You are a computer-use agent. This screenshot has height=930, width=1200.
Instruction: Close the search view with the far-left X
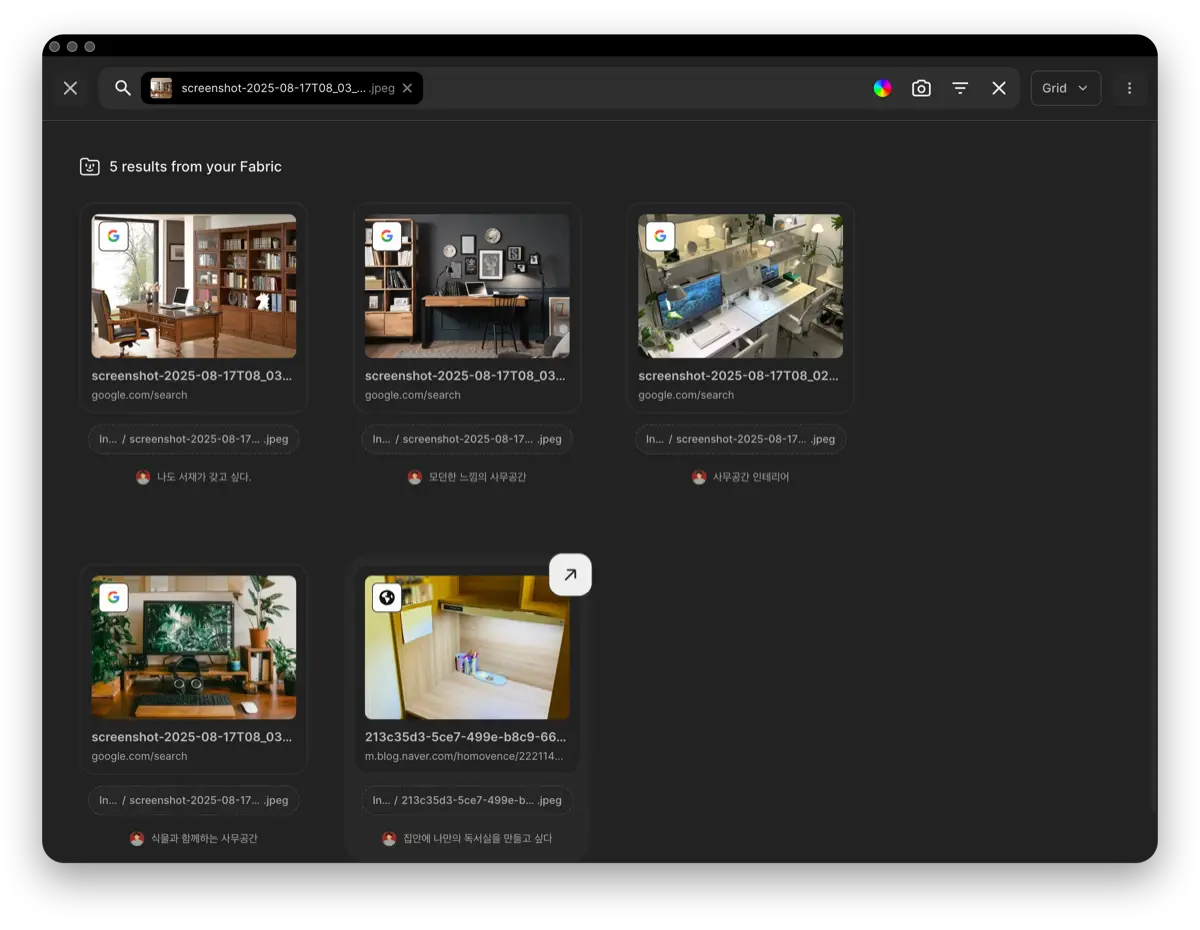(x=70, y=88)
